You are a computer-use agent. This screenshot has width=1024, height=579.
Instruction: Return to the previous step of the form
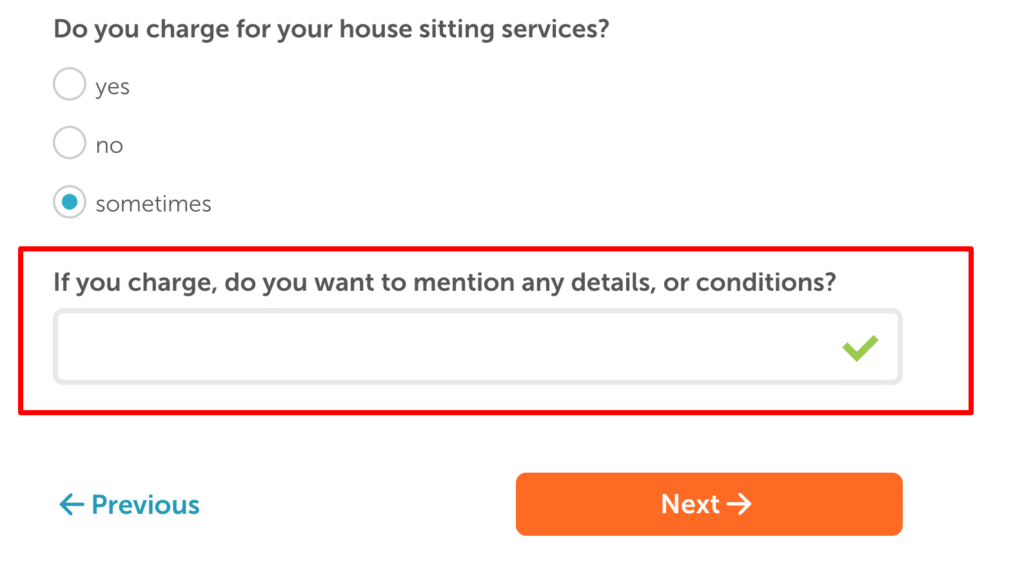129,505
